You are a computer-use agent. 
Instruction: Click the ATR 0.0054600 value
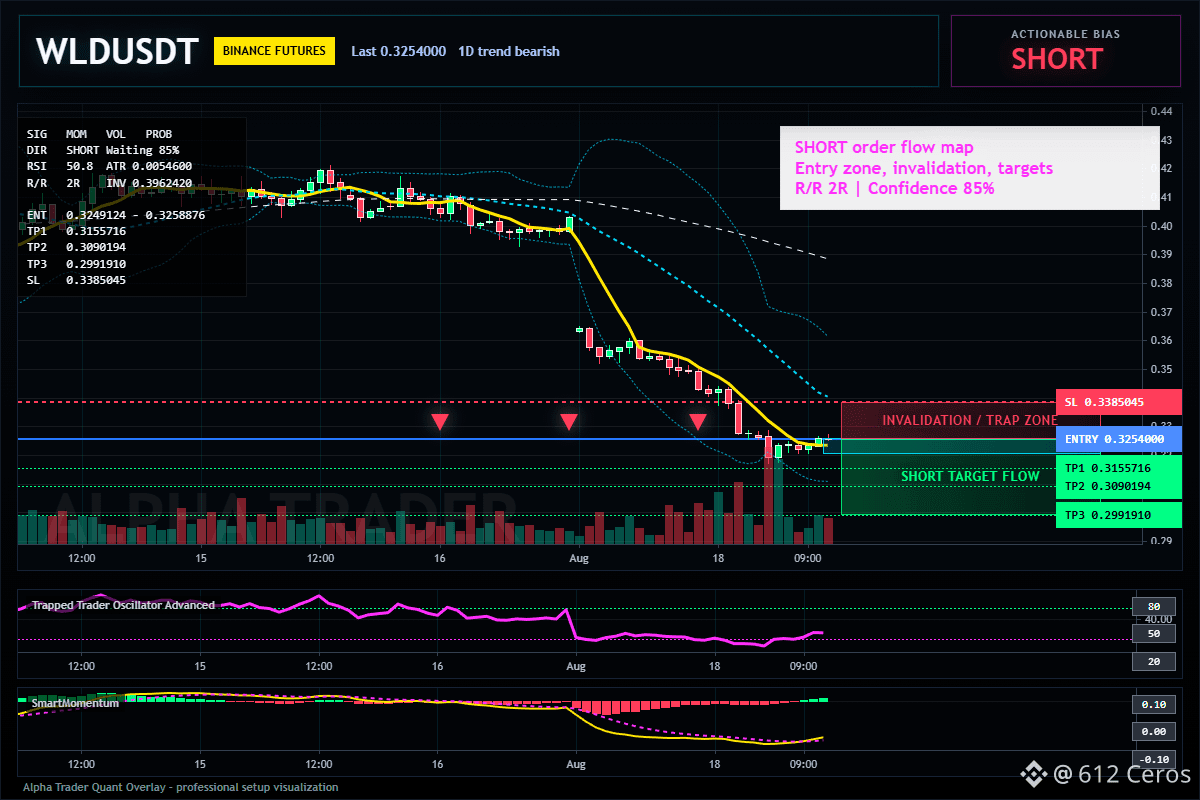[x=149, y=166]
